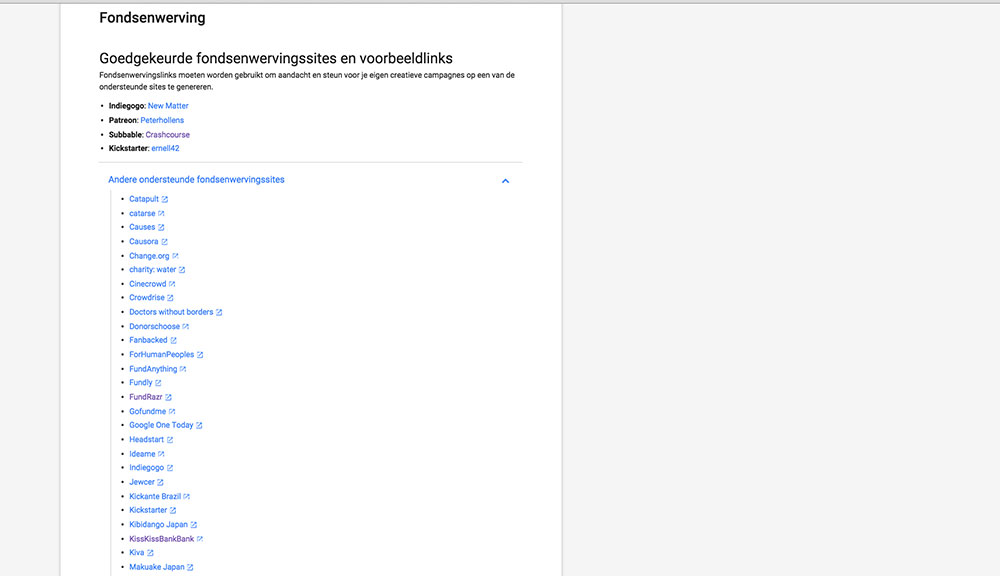Click the external link icon beside Causes

click(161, 227)
